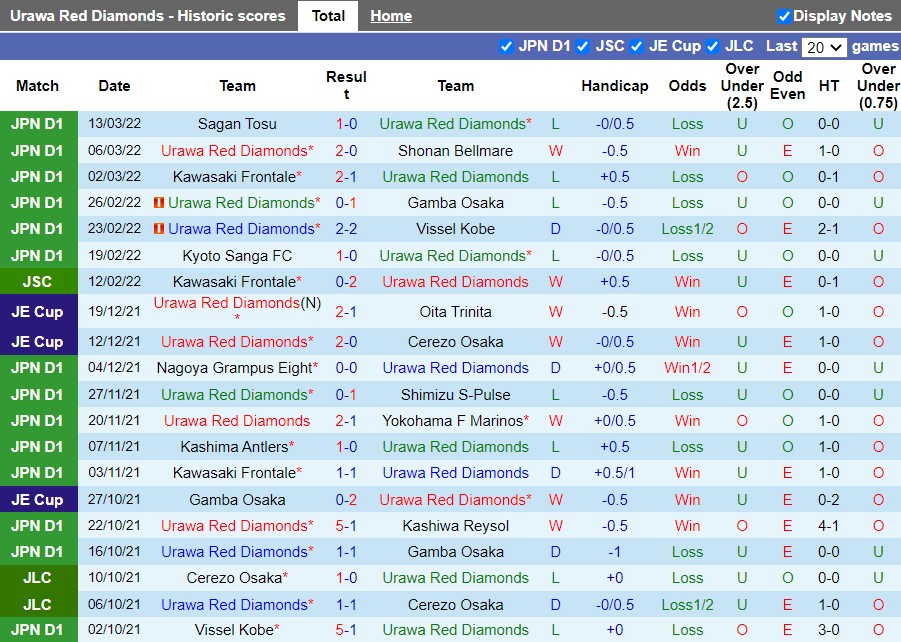
Task: Toggle the JLC filter checkbox
Action: pyautogui.click(x=712, y=46)
